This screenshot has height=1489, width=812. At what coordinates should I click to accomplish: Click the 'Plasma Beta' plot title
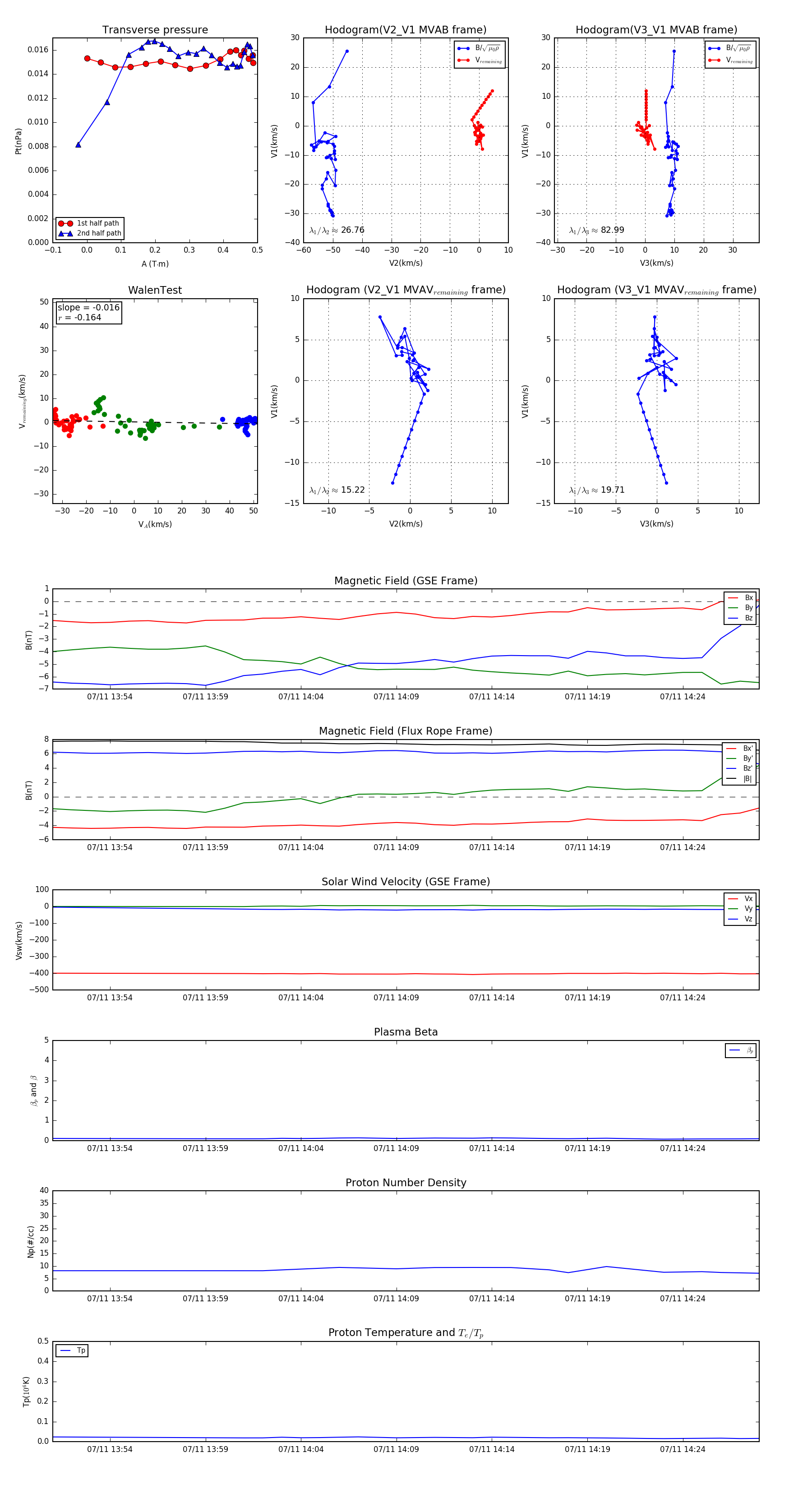pos(406,1032)
